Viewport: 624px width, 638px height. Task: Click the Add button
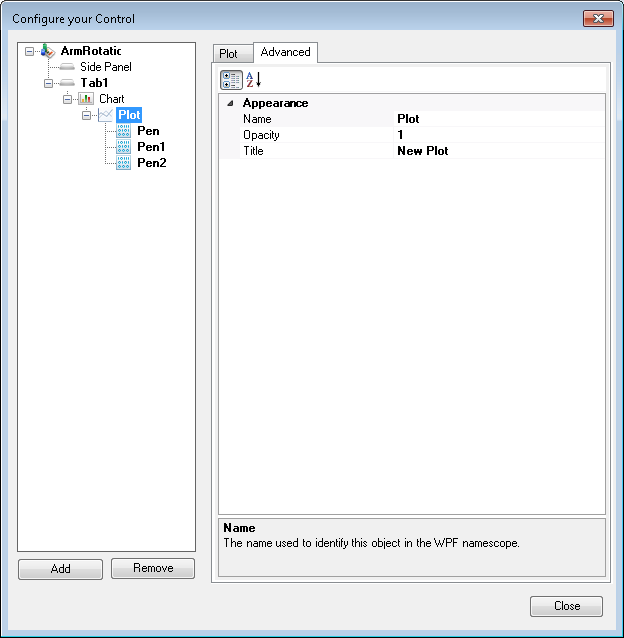point(60,569)
